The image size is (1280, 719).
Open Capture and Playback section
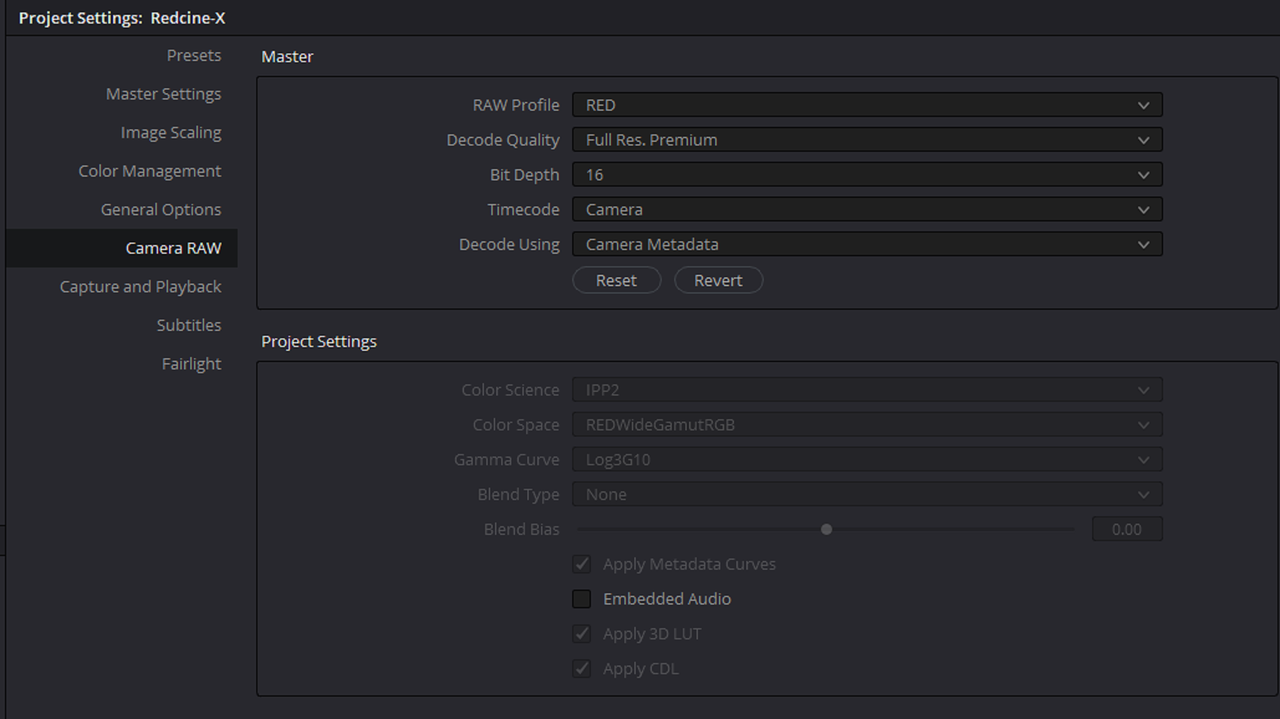[140, 287]
